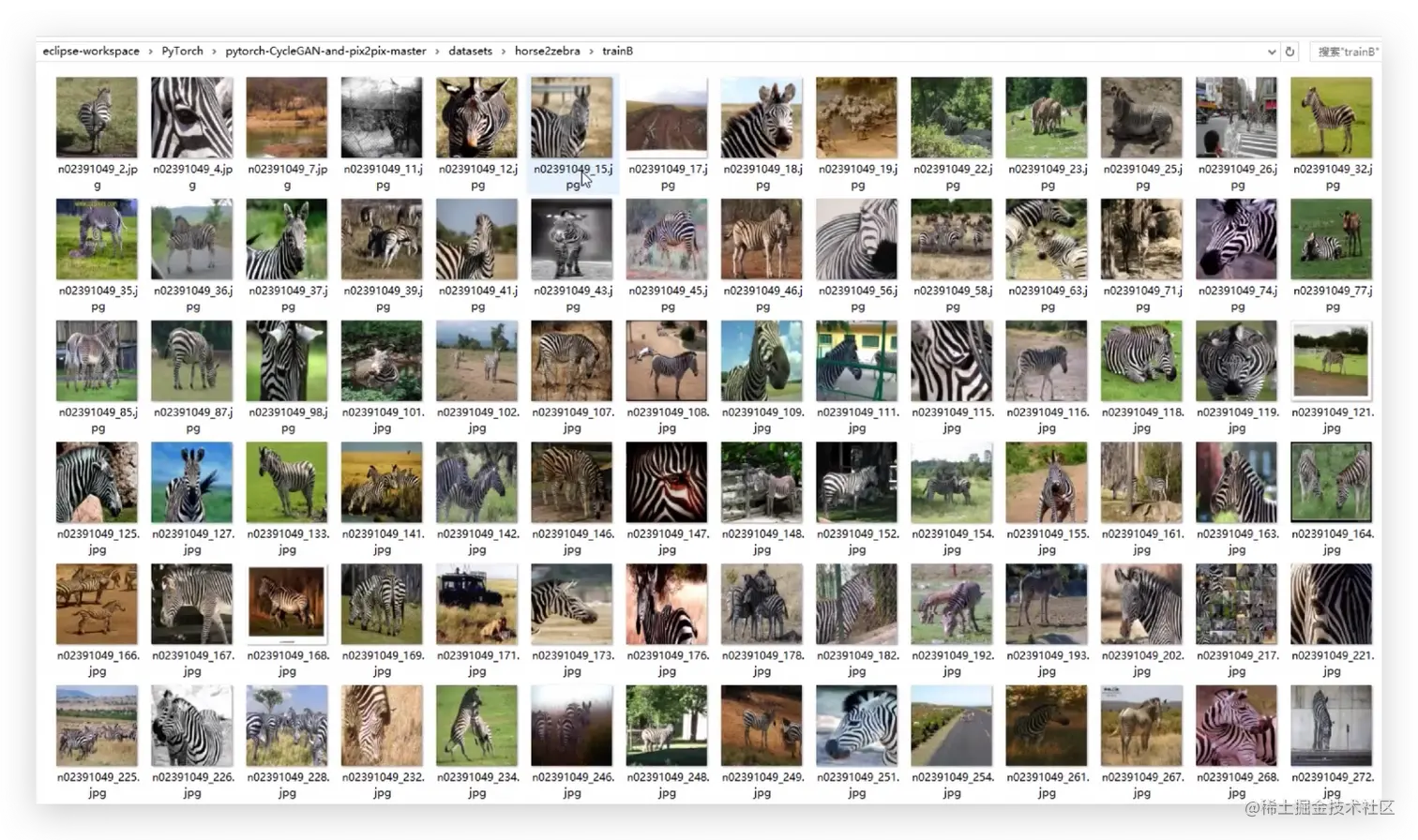Select thumbnail n02391049_32.jpg
The width and height of the screenshot is (1418, 840).
click(x=1332, y=117)
